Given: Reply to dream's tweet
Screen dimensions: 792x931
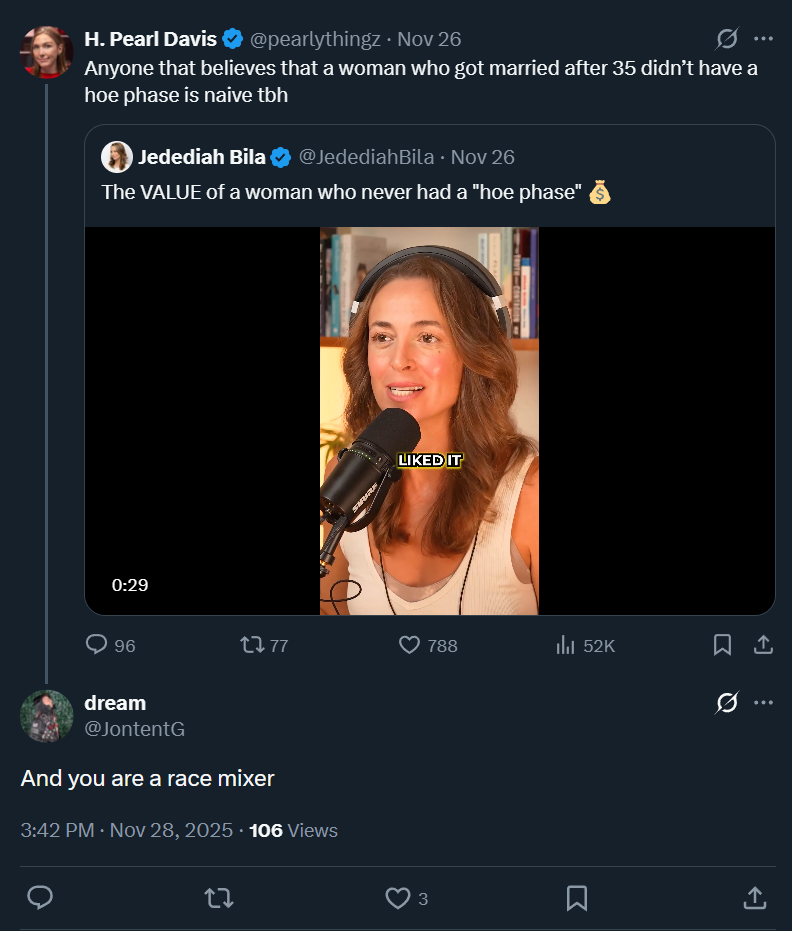Looking at the screenshot, I should [40, 898].
